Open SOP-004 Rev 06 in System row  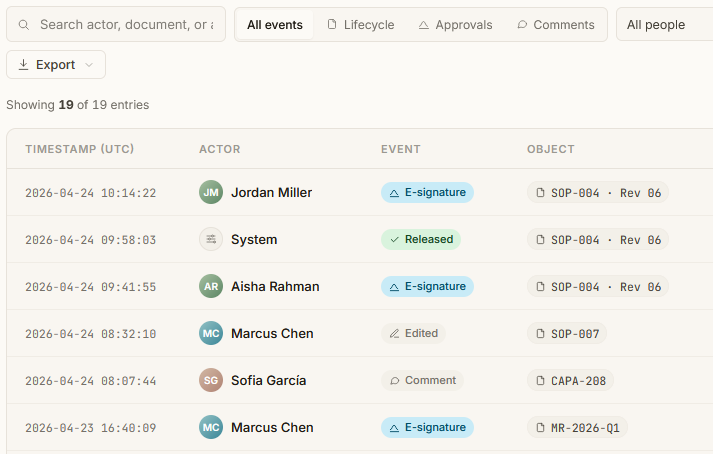598,239
